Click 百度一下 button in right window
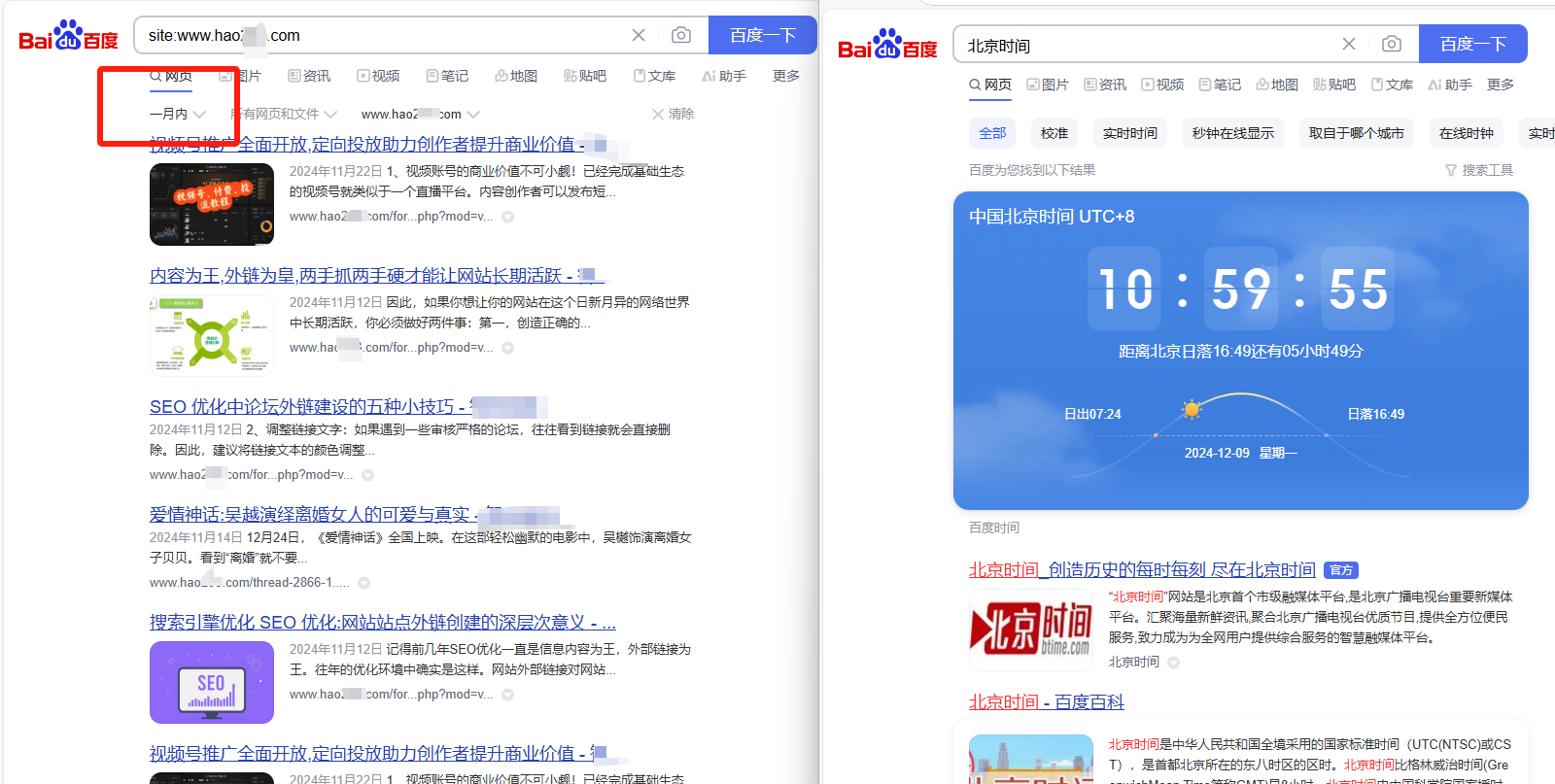The image size is (1555, 784). [1472, 44]
